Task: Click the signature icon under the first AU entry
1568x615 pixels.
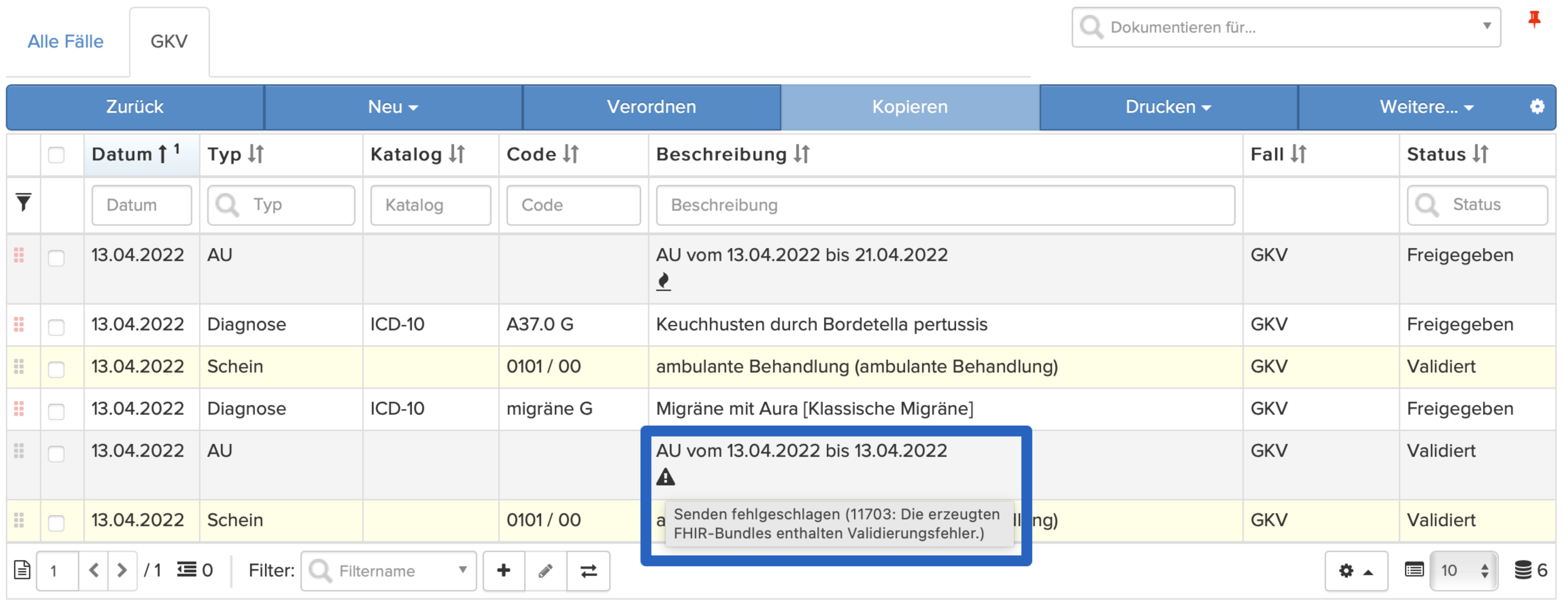Action: [663, 281]
